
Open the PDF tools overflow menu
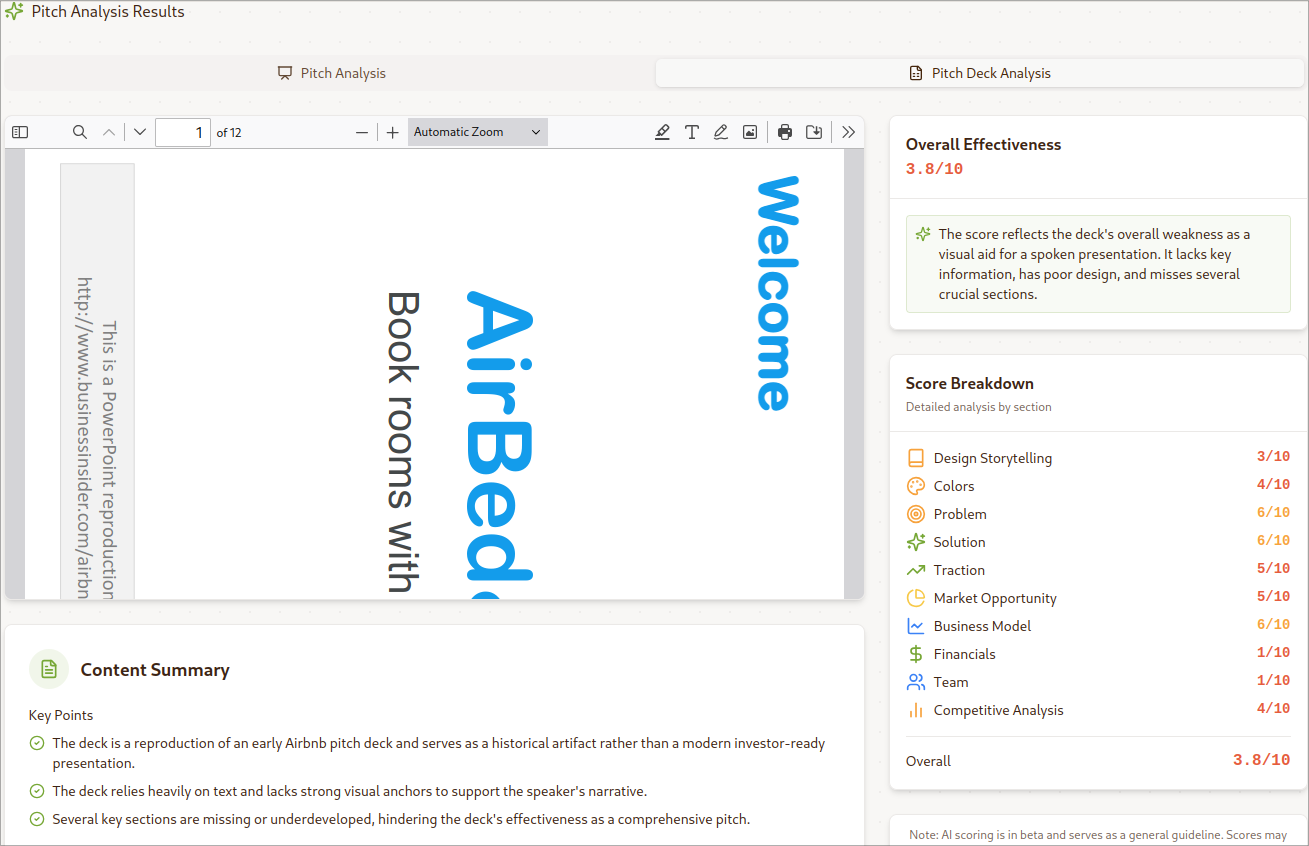point(849,132)
